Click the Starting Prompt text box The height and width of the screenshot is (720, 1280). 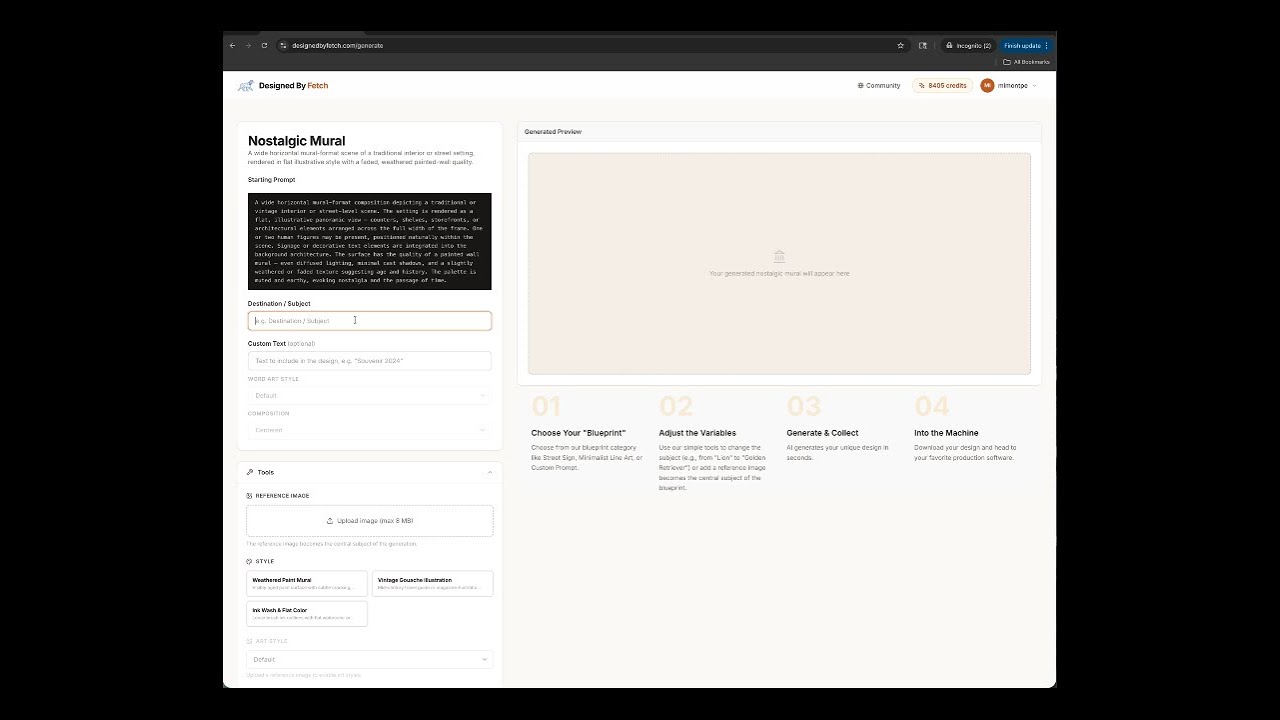[369, 241]
